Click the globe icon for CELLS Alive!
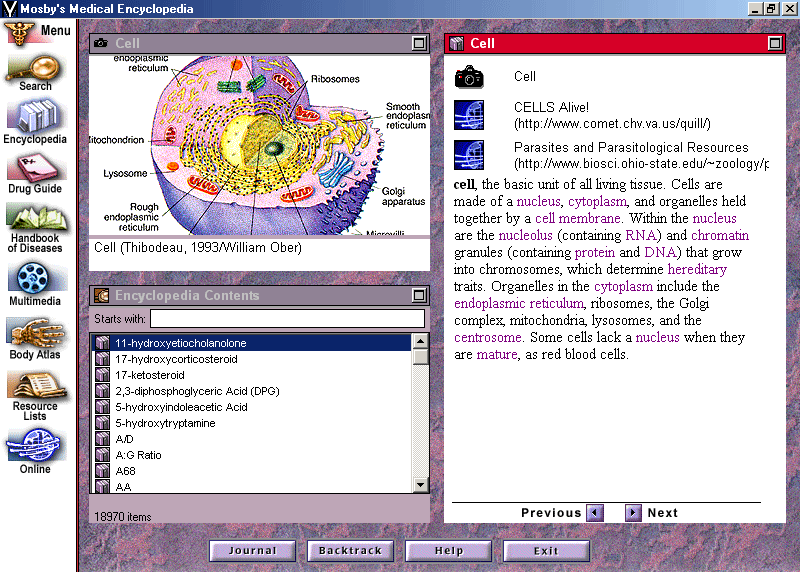This screenshot has width=800, height=572. (468, 115)
